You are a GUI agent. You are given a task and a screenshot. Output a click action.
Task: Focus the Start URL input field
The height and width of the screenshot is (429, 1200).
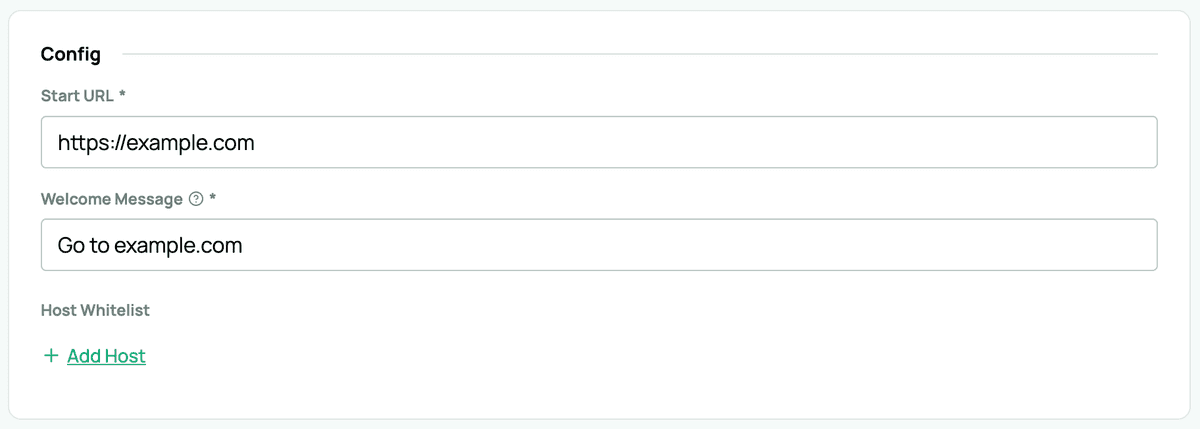coord(598,142)
